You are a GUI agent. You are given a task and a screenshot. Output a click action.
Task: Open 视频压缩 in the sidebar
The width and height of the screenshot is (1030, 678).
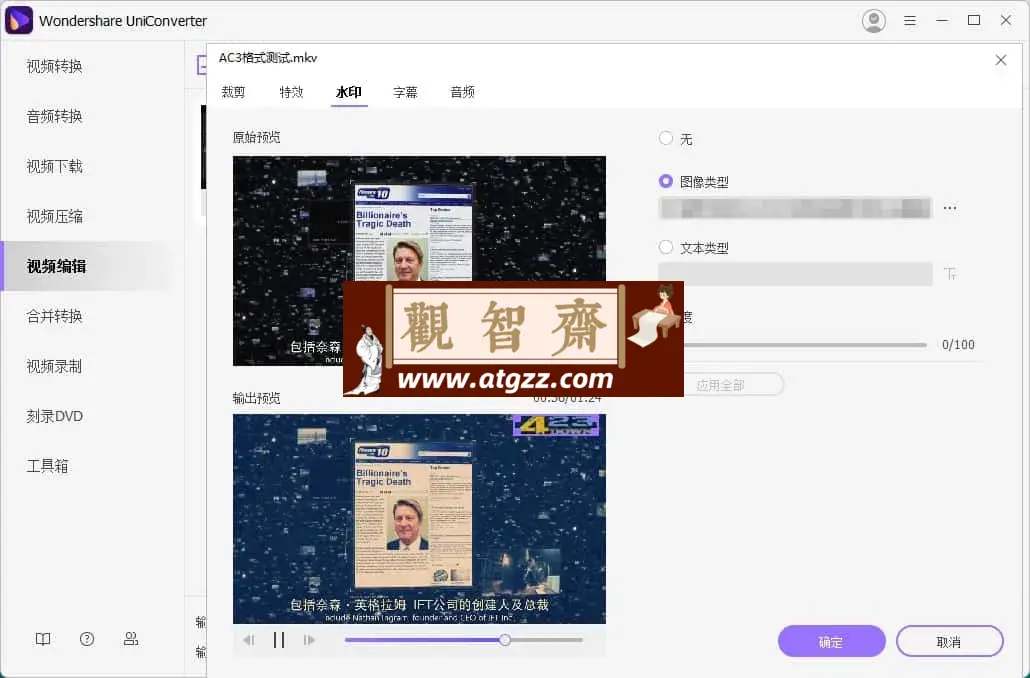(55, 216)
